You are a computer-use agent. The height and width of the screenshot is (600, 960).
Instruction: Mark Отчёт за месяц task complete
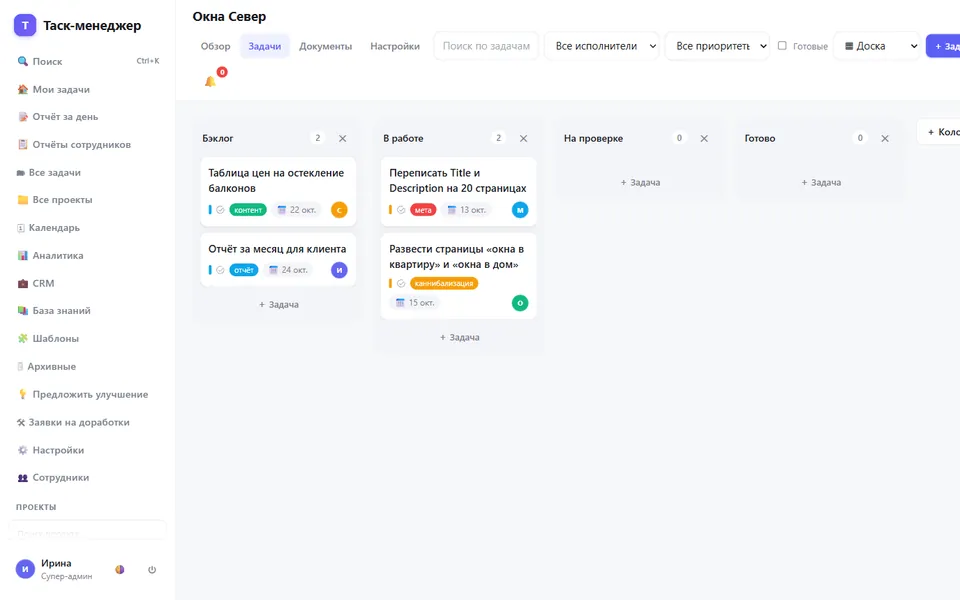[x=220, y=270]
